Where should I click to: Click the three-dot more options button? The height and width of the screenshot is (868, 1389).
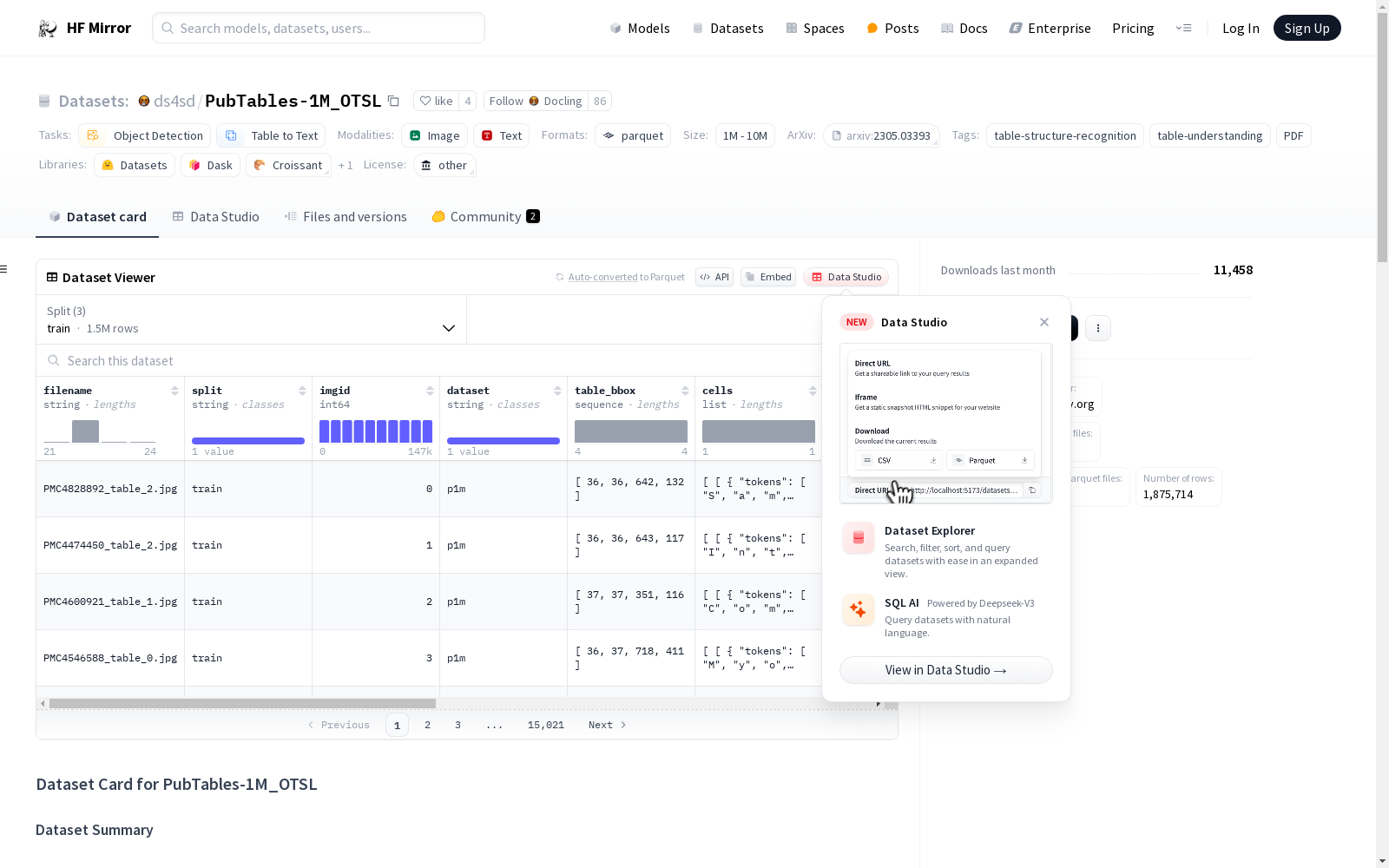coord(1097,328)
